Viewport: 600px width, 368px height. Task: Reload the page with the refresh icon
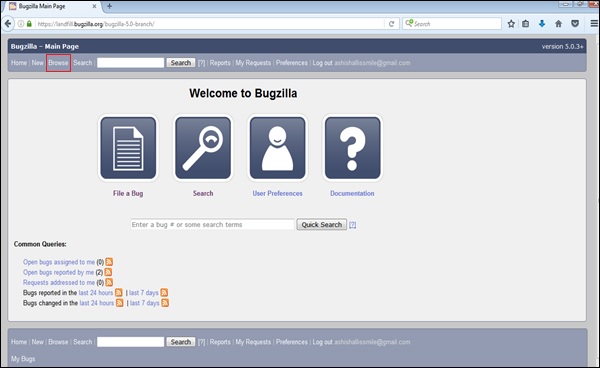click(391, 24)
